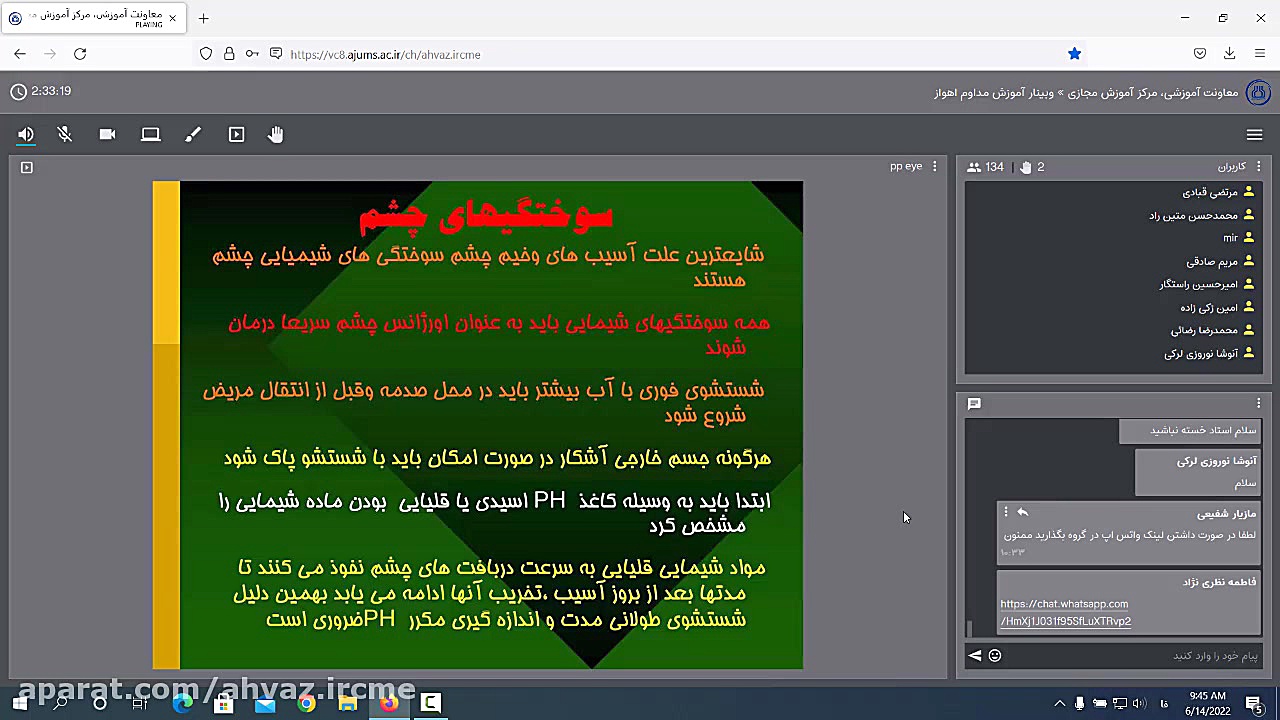1280x720 pixels.
Task: Open the hamburger menu in meeting toolbar
Action: (x=1254, y=135)
